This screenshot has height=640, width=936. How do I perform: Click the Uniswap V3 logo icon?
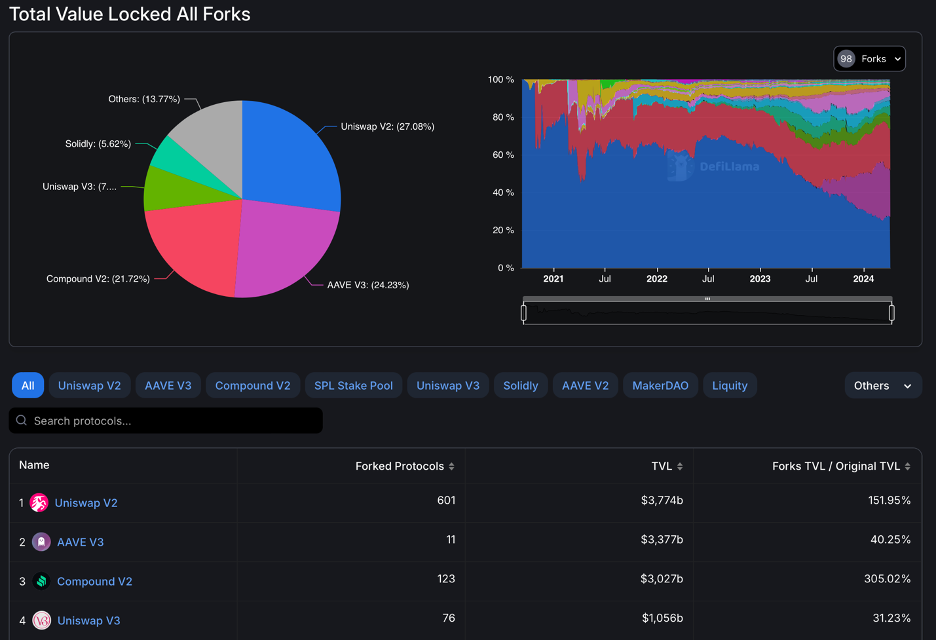pos(41,620)
